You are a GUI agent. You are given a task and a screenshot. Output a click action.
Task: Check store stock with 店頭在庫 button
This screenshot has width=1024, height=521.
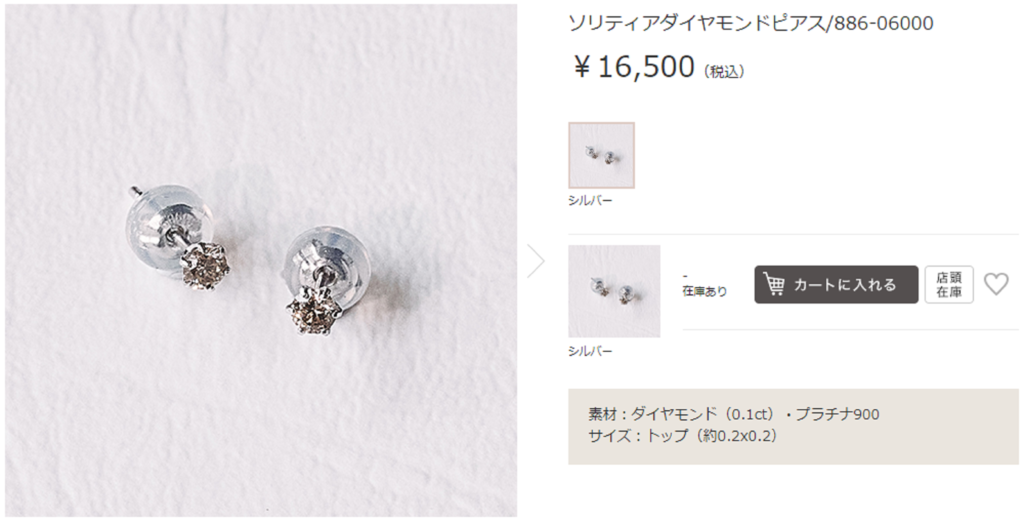pos(949,285)
